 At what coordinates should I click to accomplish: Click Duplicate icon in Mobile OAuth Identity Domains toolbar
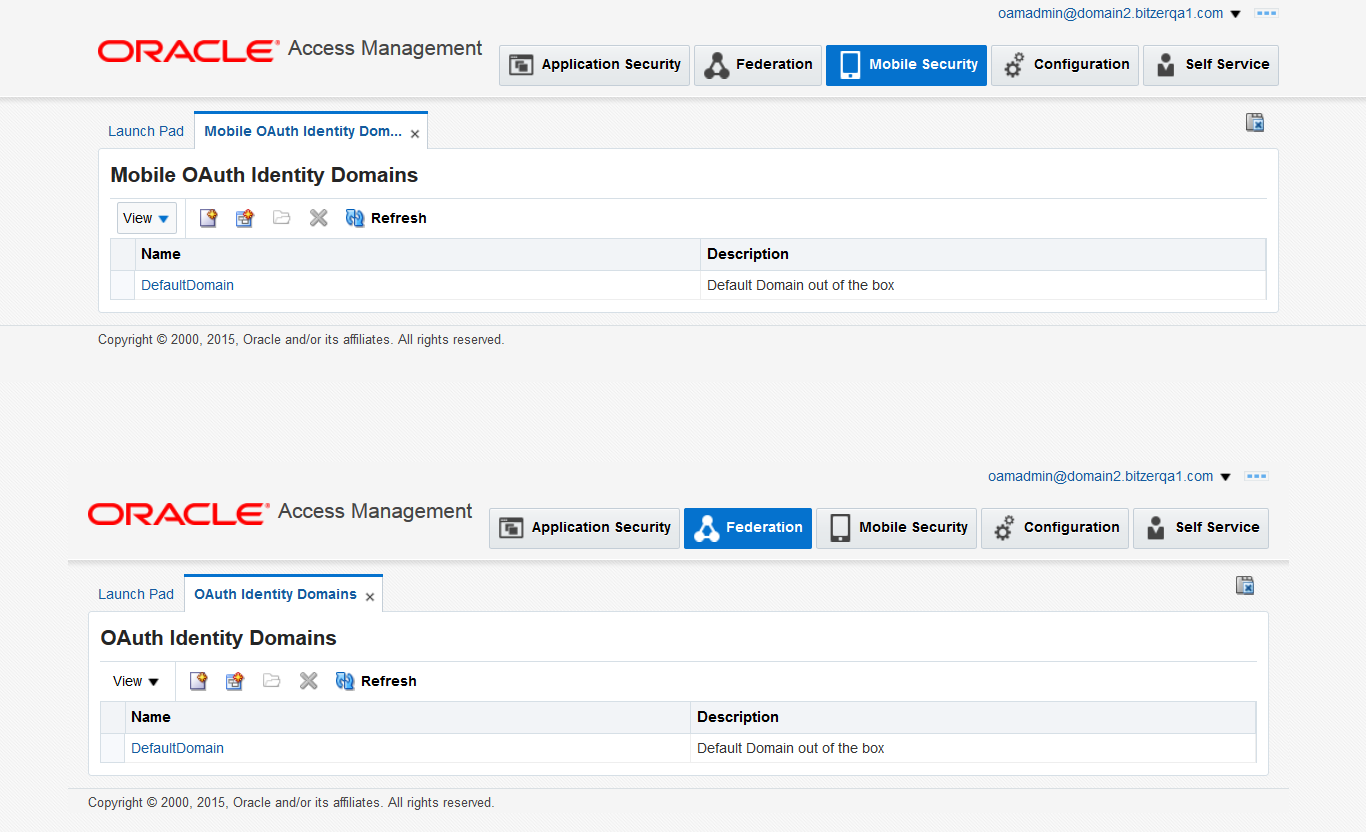245,218
